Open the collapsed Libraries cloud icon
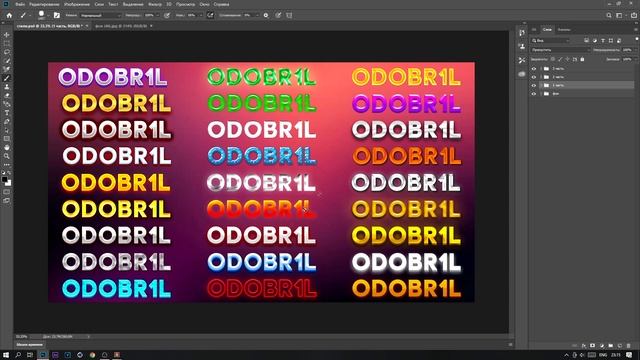Image resolution: width=640 pixels, height=360 pixels. (522, 74)
